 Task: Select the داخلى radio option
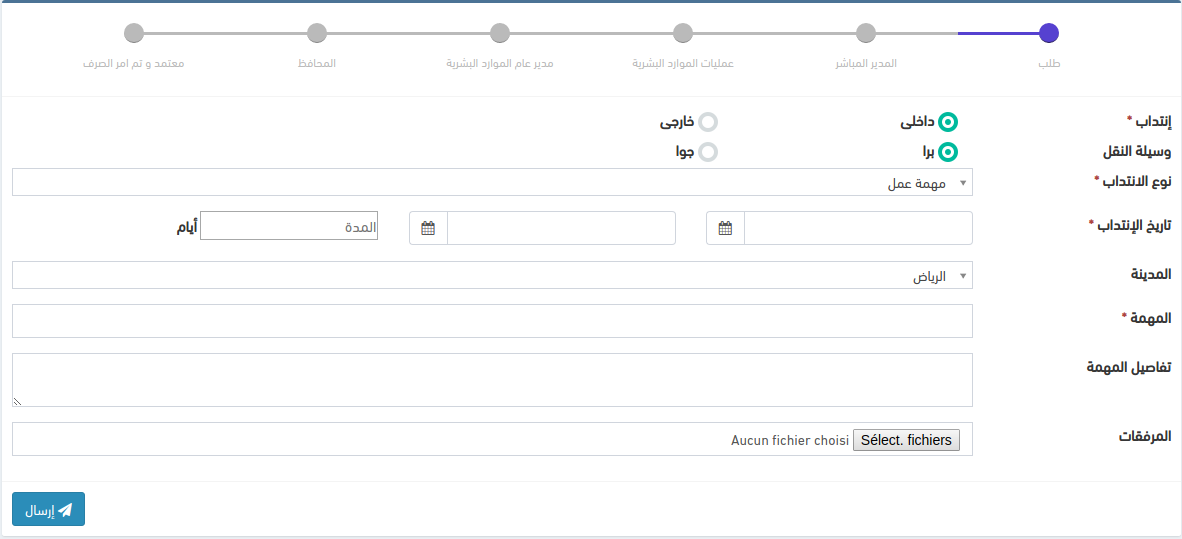click(948, 122)
